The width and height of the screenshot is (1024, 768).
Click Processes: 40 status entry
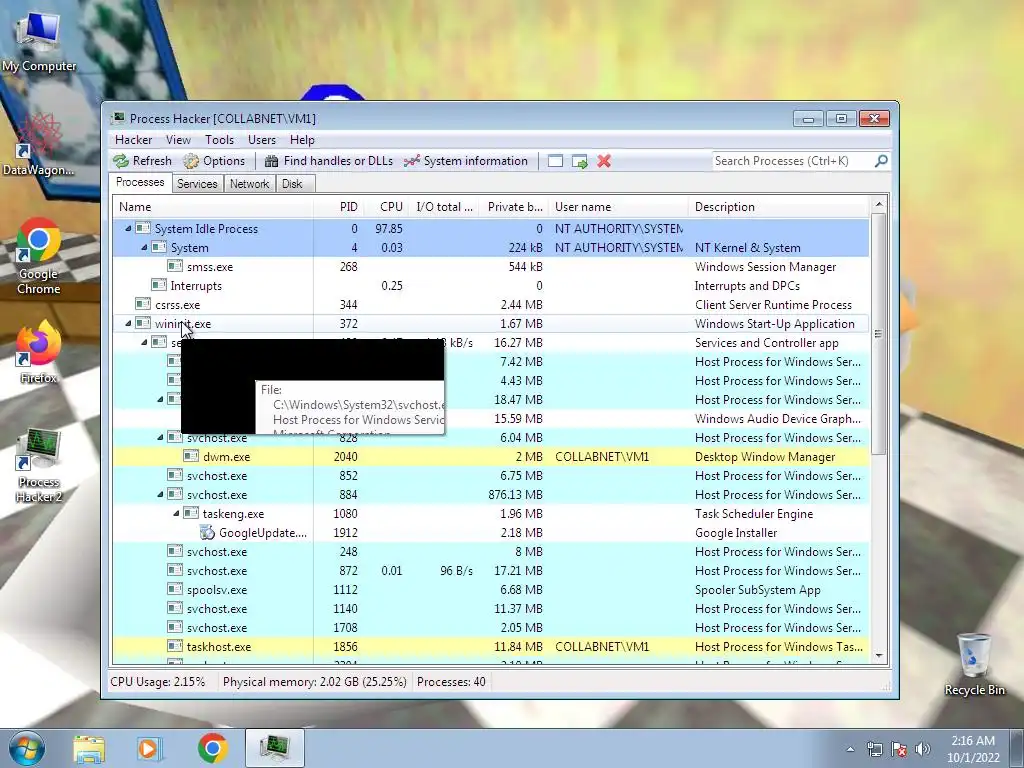pos(451,682)
